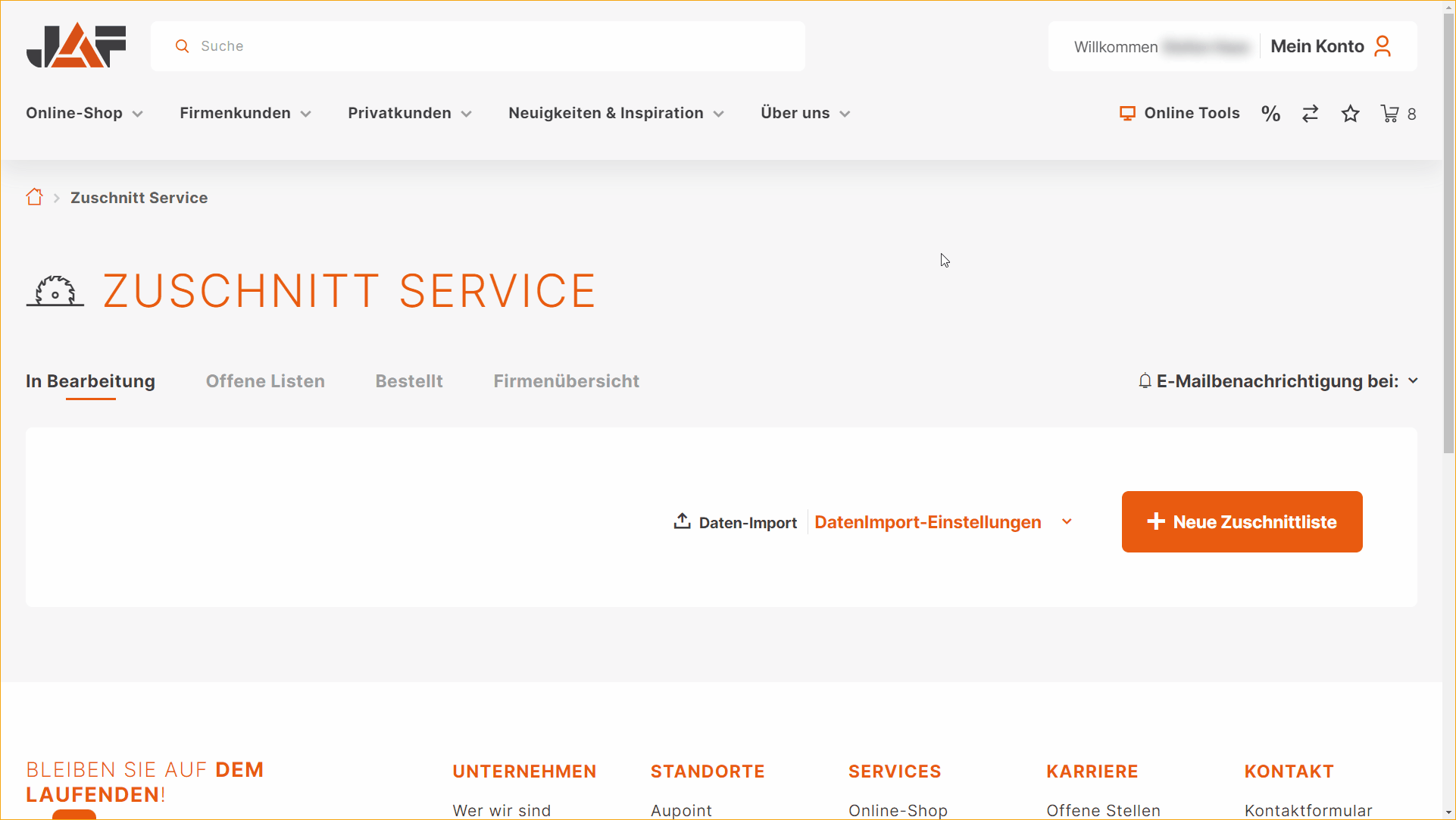Click the Mein Konto user icon
The image size is (1456, 820).
pos(1383,46)
